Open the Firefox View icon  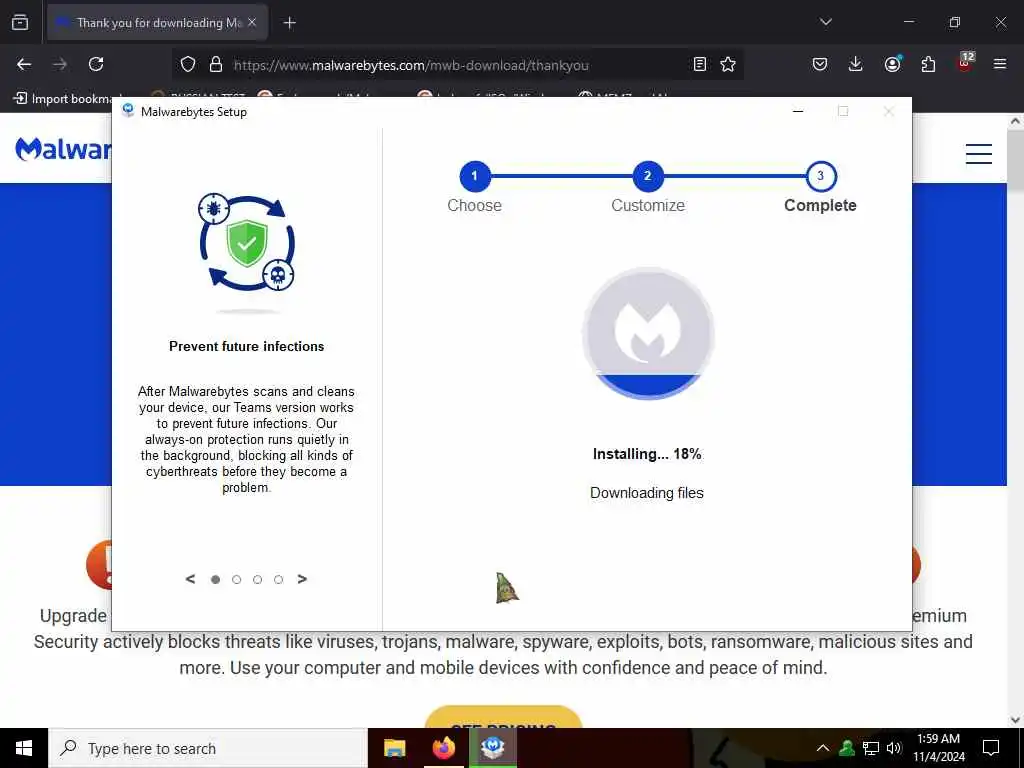pos(20,22)
